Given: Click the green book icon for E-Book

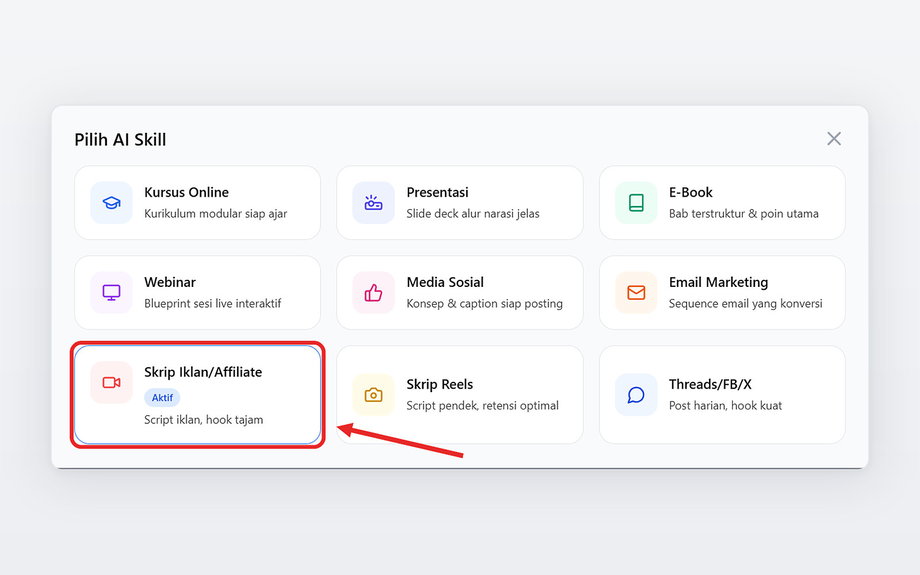Looking at the screenshot, I should click(x=636, y=202).
